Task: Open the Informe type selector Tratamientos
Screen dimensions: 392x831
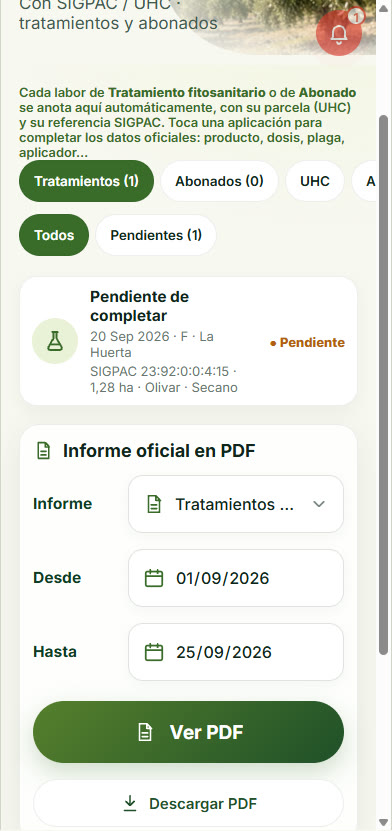Action: coord(236,504)
